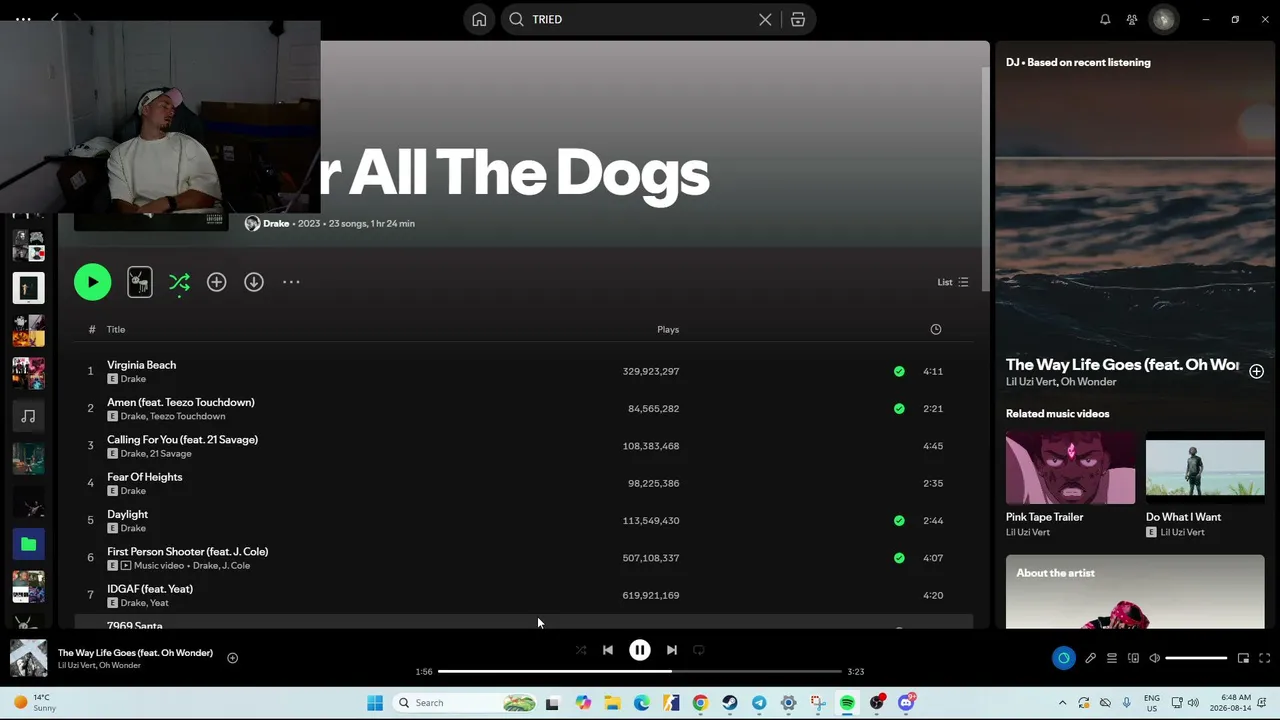This screenshot has width=1280, height=720.
Task: Open the Pink Tape Trailer video thumbnail
Action: pyautogui.click(x=1070, y=467)
